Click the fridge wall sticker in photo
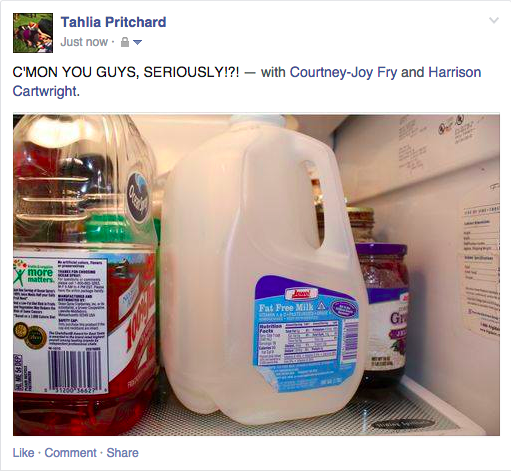 click(x=480, y=270)
